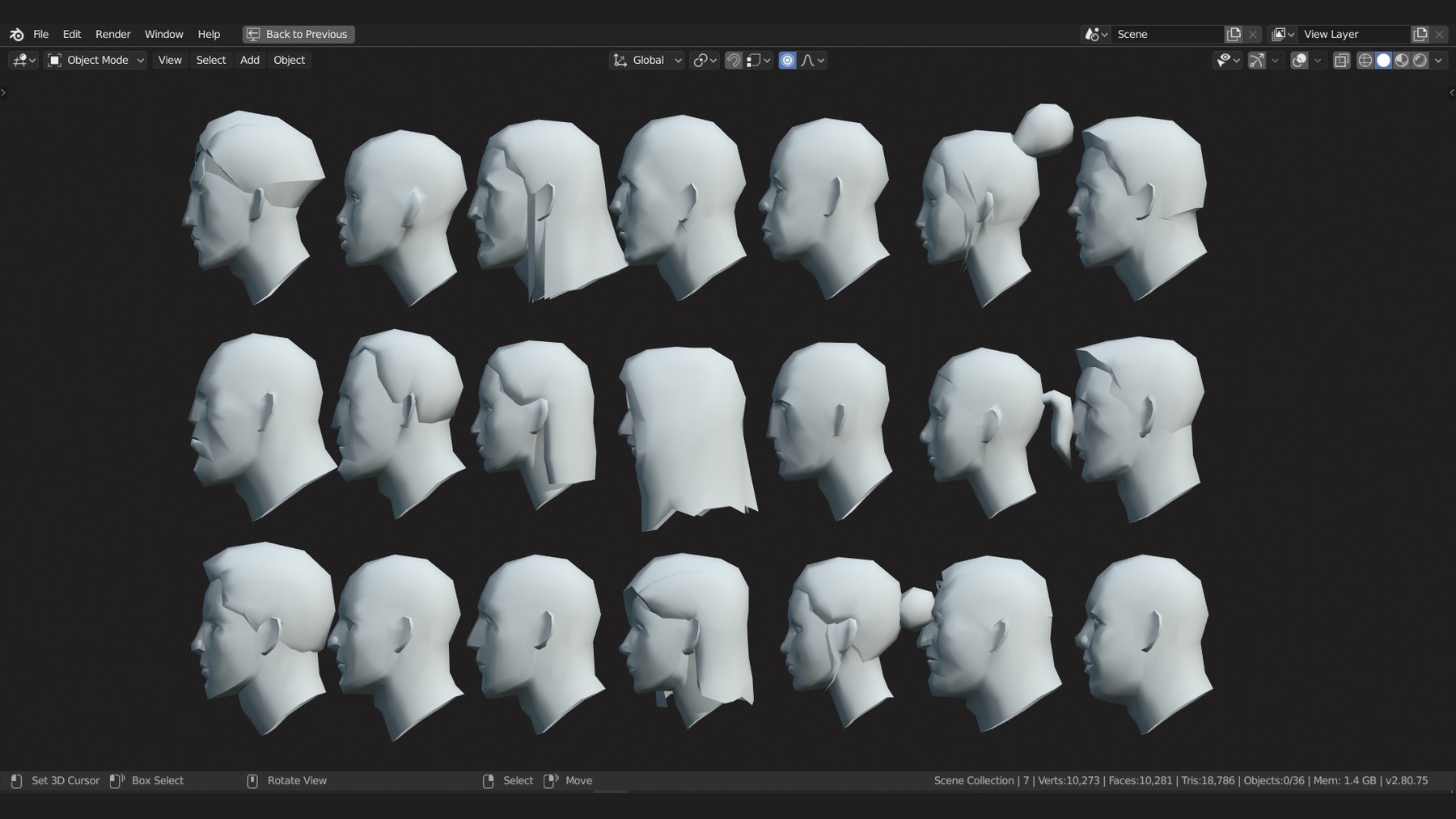The width and height of the screenshot is (1456, 819).
Task: Open the Render menu
Action: (x=112, y=34)
